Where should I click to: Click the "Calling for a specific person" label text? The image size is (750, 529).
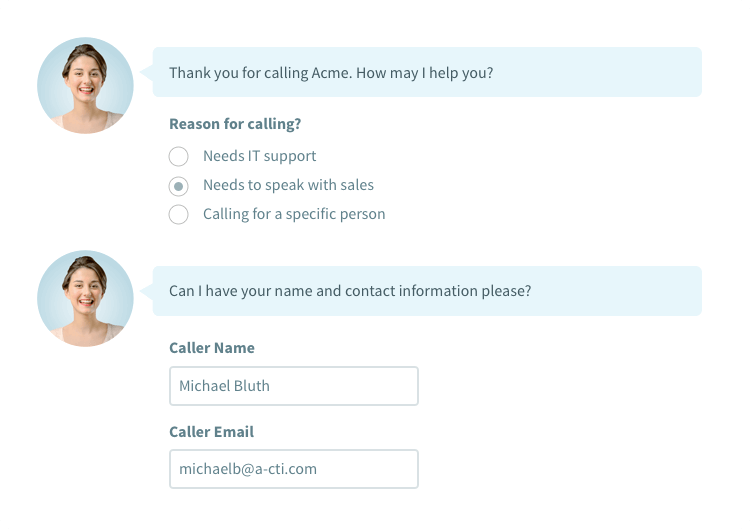[294, 214]
